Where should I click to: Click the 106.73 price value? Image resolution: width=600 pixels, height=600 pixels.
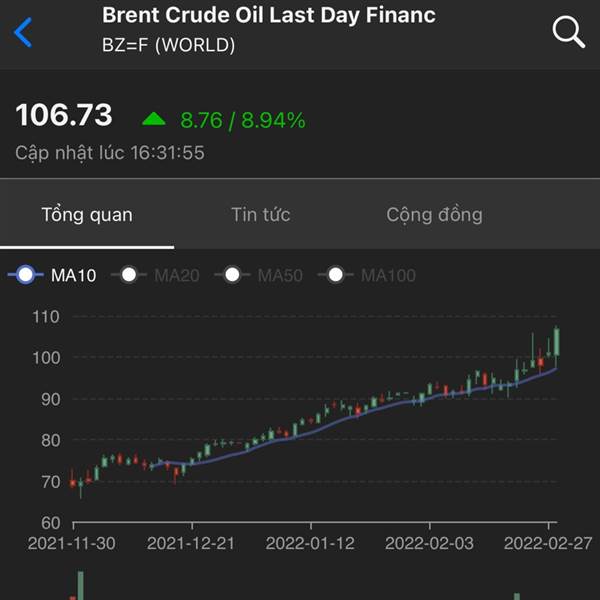[x=64, y=115]
